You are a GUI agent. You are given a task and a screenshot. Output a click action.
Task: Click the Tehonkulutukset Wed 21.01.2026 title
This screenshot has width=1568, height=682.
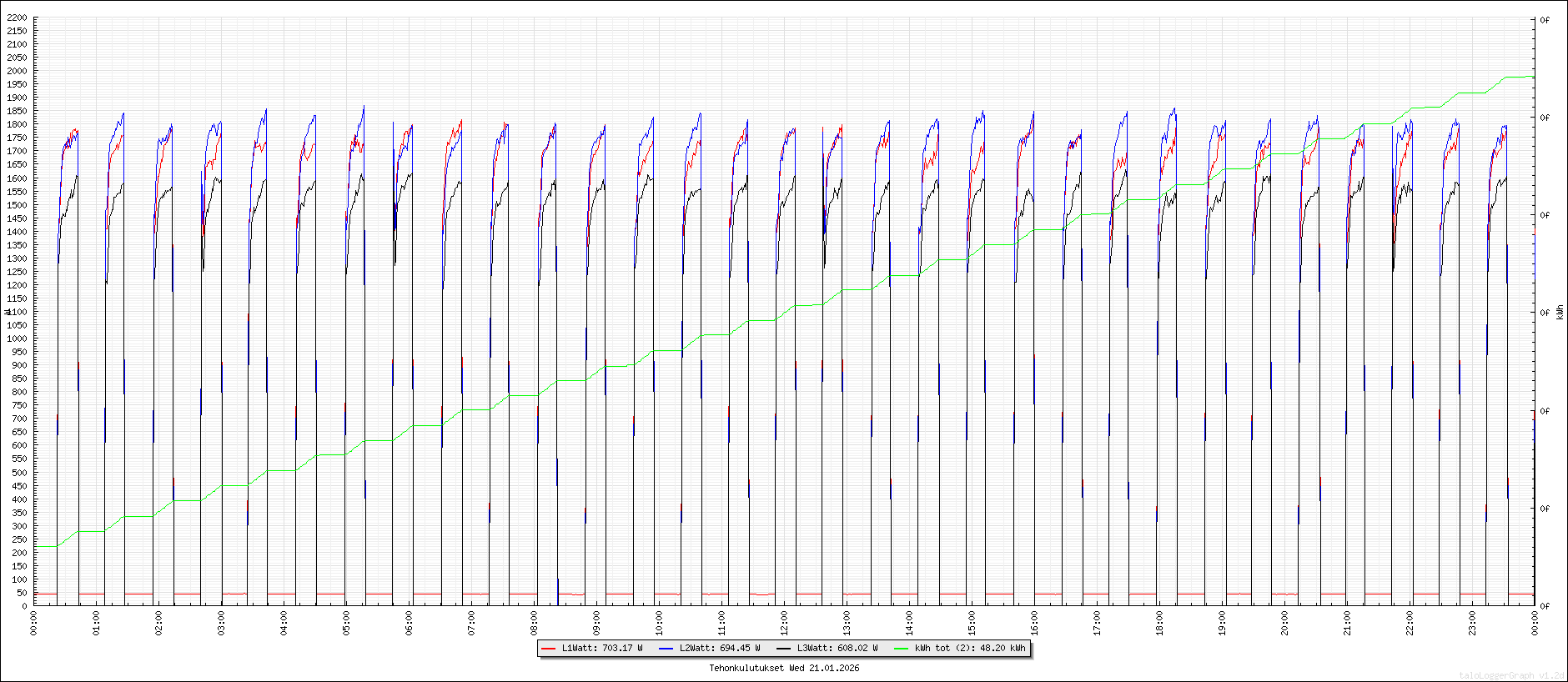pos(784,668)
